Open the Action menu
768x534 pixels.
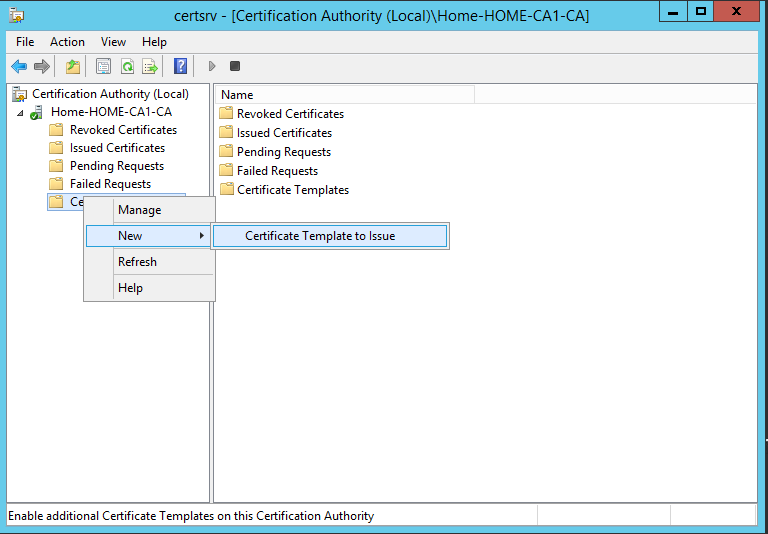point(67,42)
